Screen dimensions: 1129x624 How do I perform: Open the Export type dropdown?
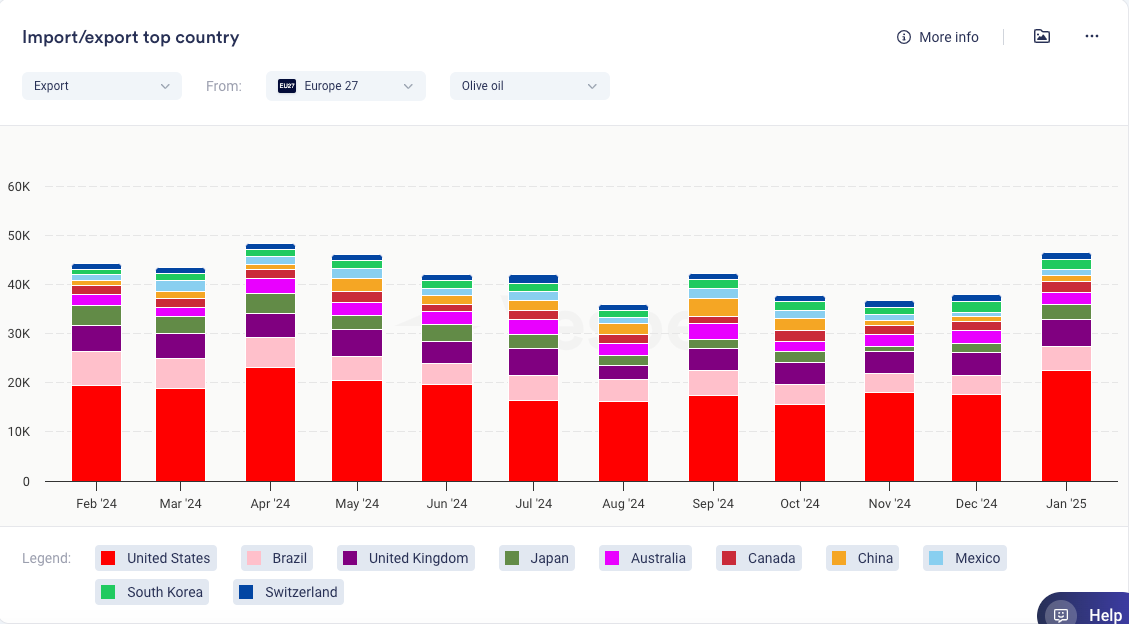point(101,86)
